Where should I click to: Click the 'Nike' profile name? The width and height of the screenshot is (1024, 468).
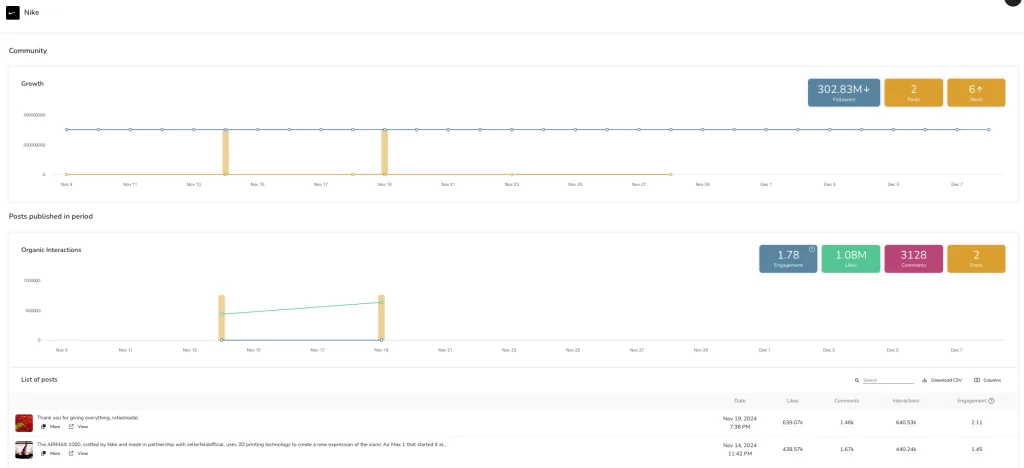tap(31, 12)
